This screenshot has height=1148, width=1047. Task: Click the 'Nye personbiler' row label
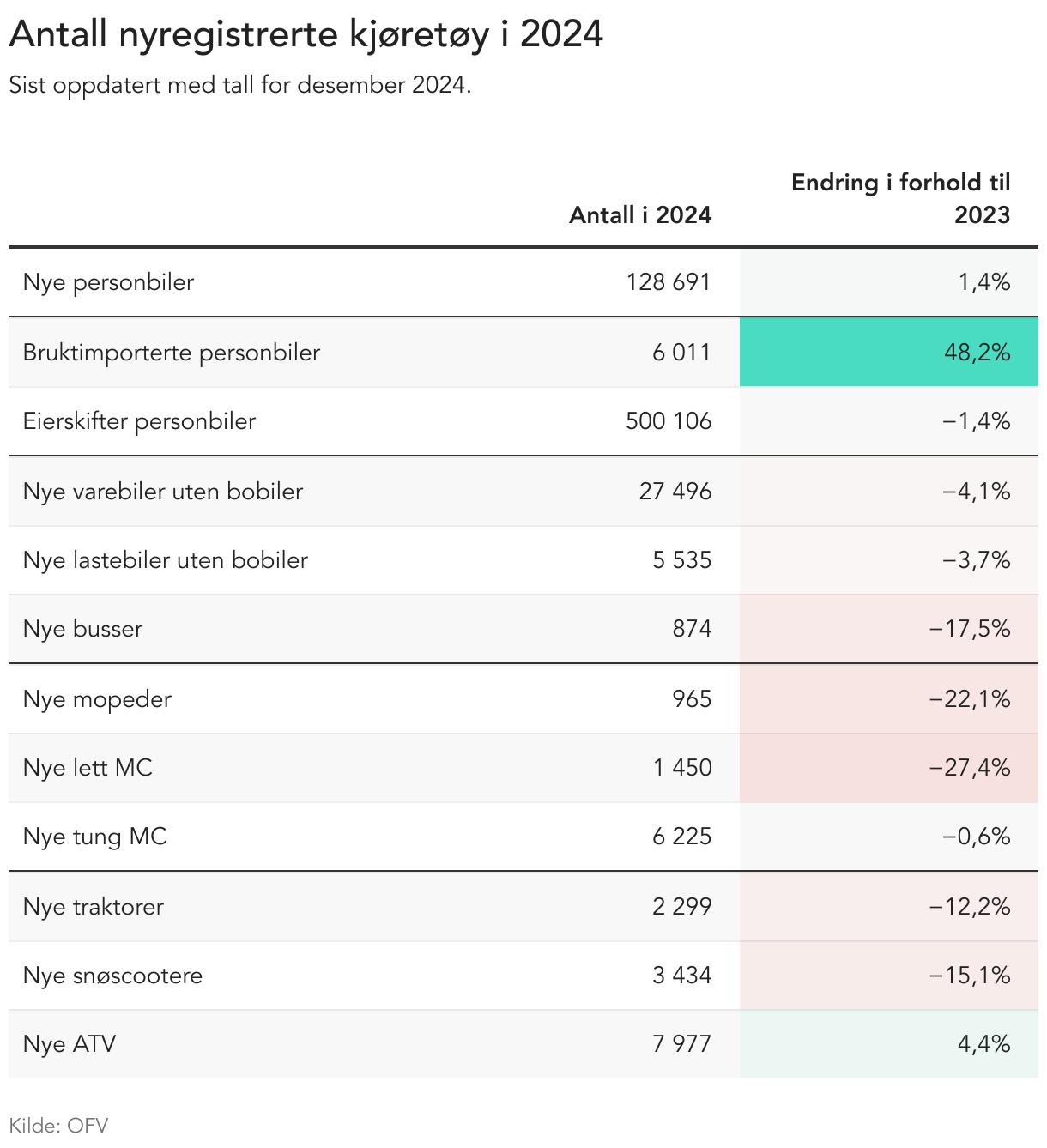pos(109,282)
